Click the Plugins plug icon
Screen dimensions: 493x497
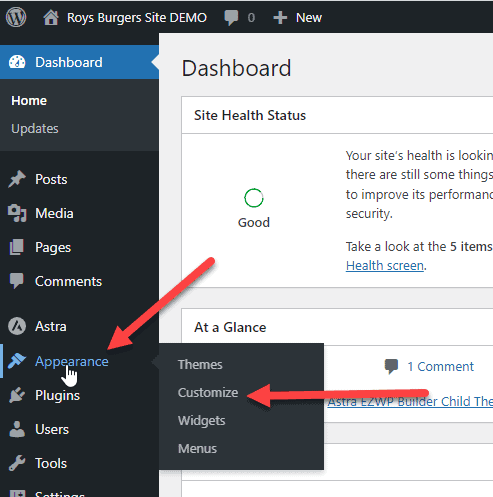pyautogui.click(x=17, y=395)
